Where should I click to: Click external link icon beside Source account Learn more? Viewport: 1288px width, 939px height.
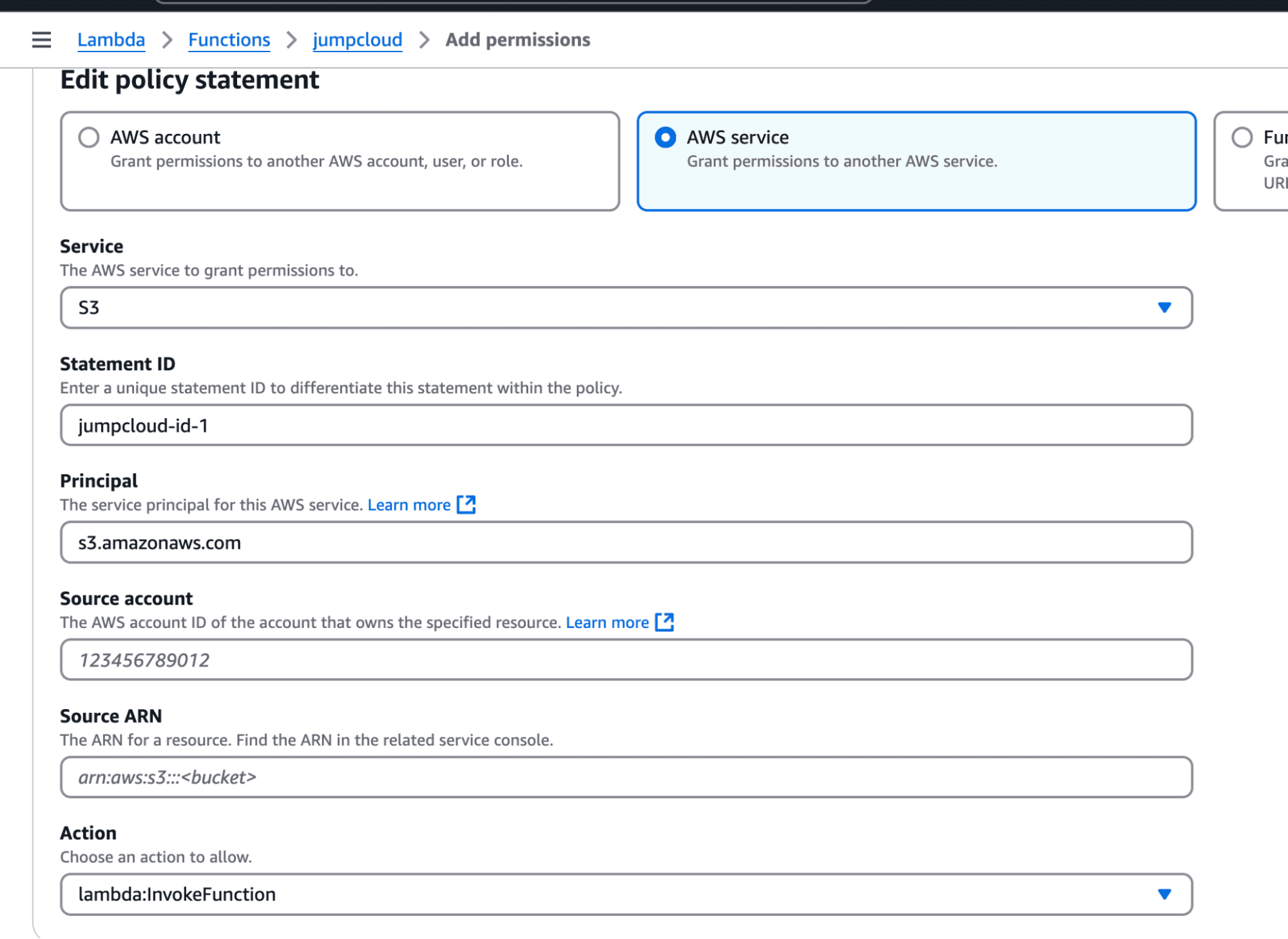(x=664, y=622)
